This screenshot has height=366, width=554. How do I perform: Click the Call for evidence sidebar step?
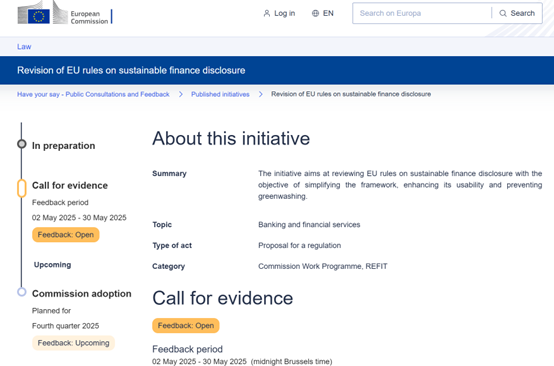[x=70, y=185]
